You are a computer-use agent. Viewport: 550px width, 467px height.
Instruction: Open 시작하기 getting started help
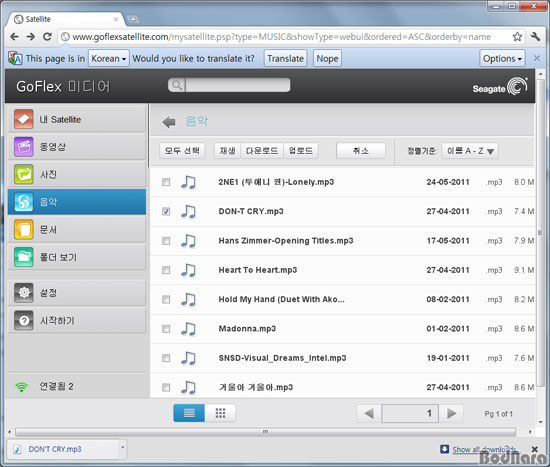[77, 320]
